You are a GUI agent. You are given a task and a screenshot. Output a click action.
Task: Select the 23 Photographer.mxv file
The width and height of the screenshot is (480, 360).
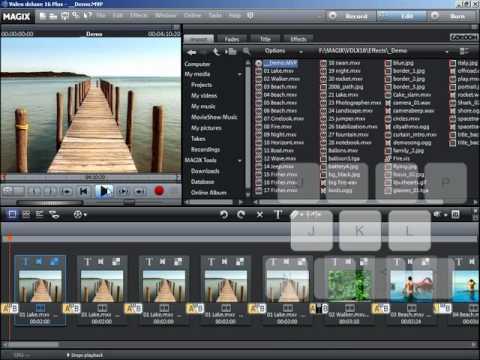point(351,103)
